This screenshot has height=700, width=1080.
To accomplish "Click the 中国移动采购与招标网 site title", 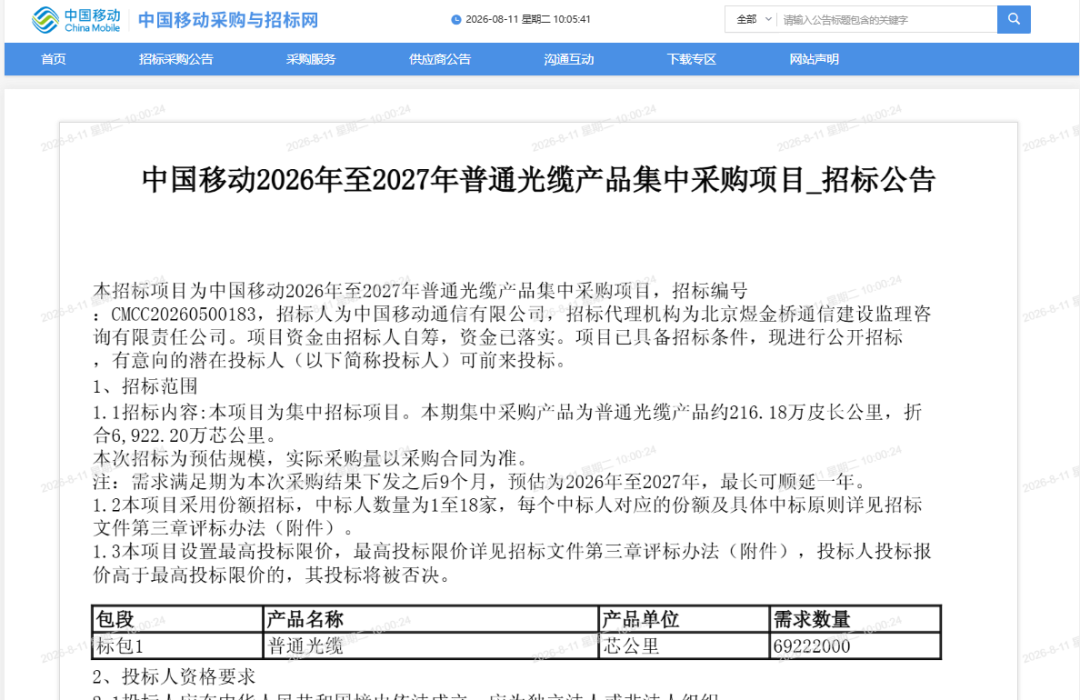I will tap(228, 20).
